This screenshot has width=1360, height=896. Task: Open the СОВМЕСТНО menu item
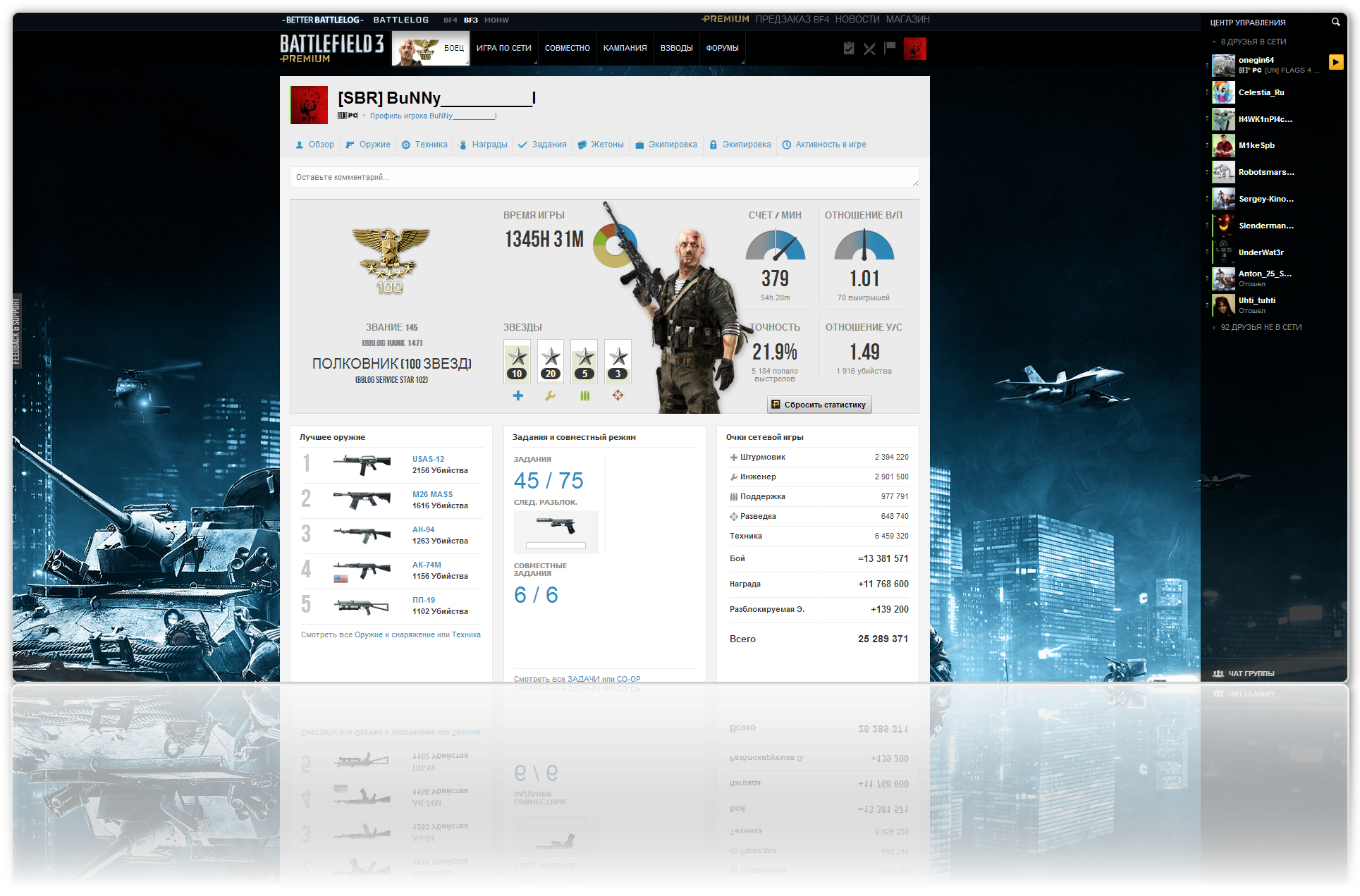[x=568, y=49]
